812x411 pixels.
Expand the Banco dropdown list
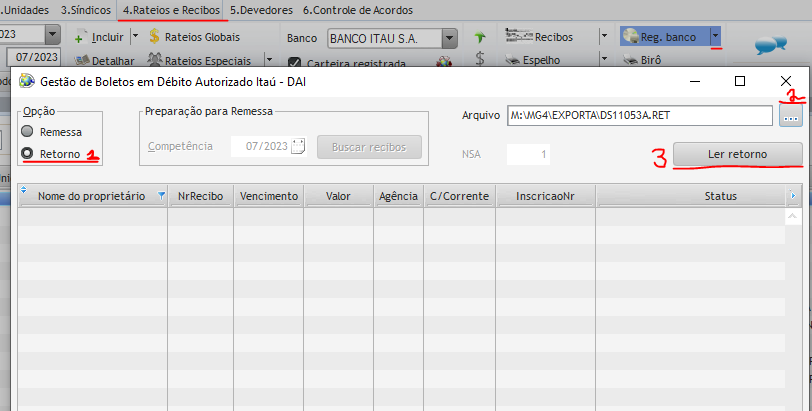[450, 38]
